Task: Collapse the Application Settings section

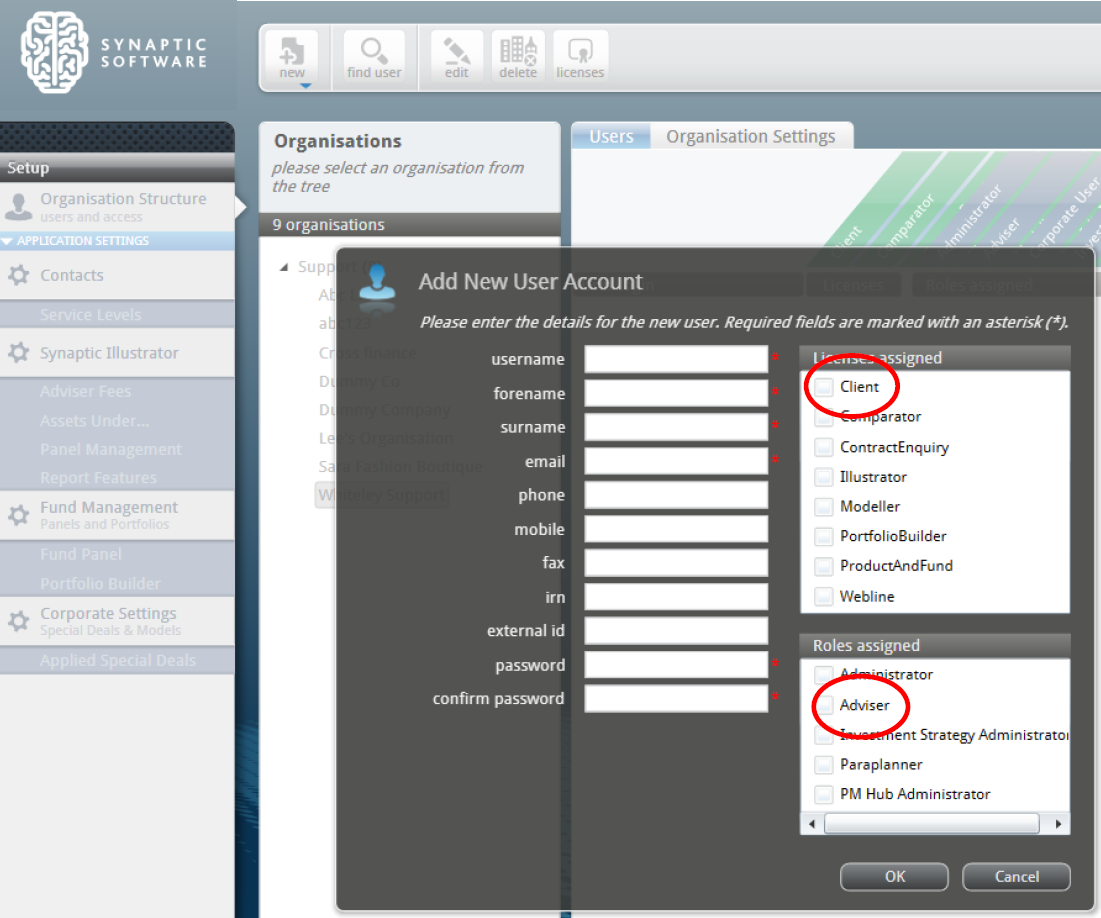Action: [7, 241]
